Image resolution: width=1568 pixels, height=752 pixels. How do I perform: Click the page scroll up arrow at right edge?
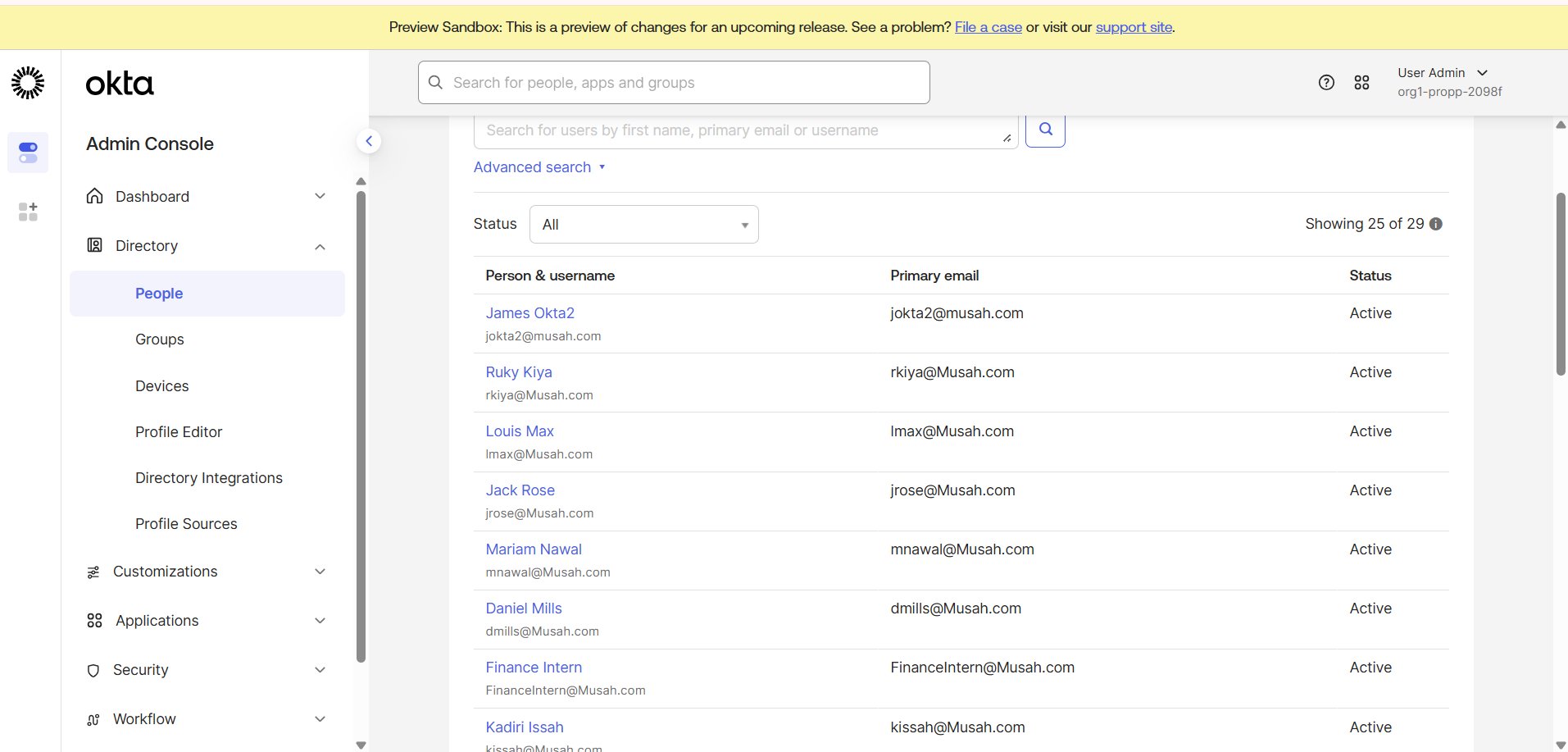(x=1561, y=125)
